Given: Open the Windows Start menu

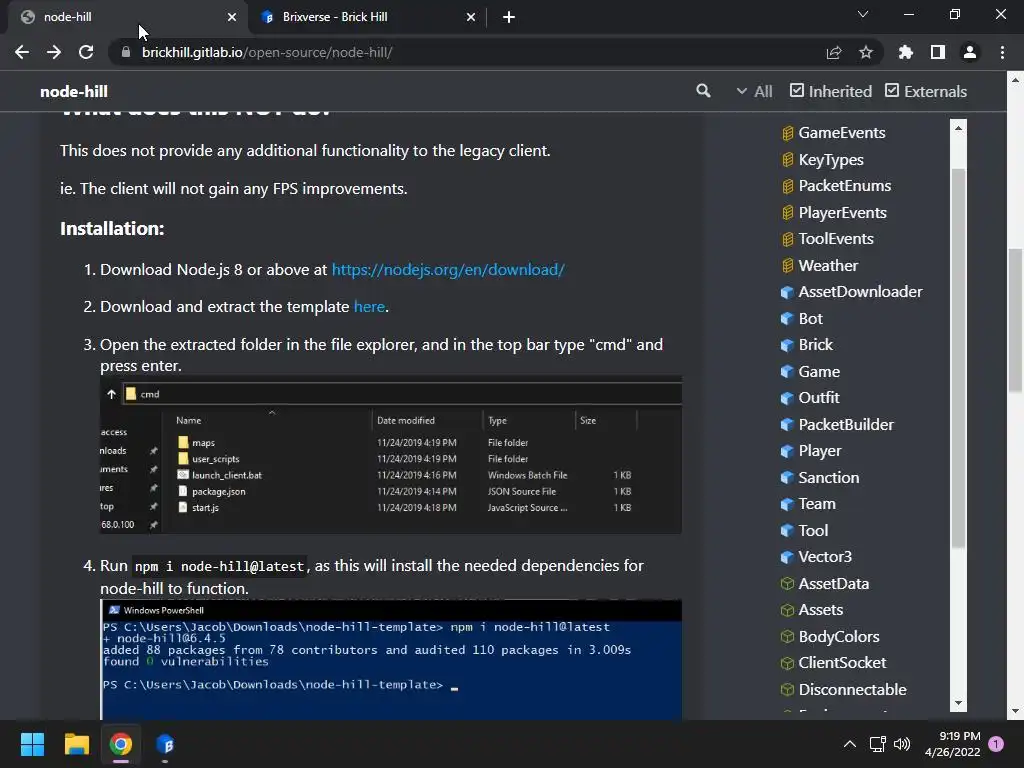Looking at the screenshot, I should tap(32, 744).
